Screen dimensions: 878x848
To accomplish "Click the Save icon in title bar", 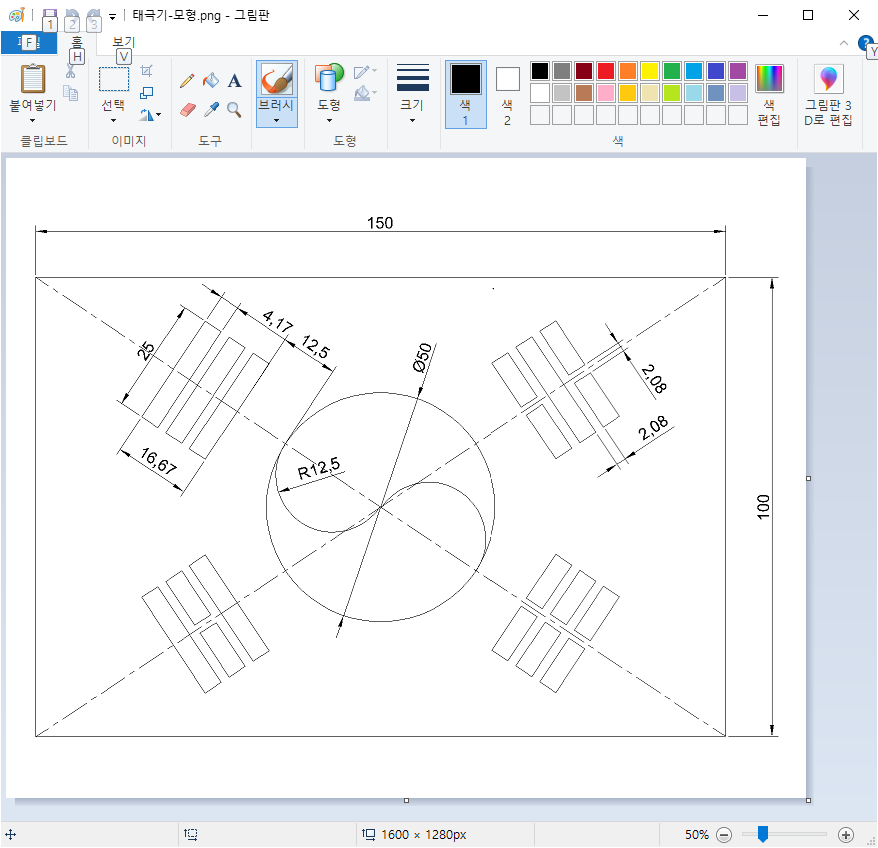I will click(49, 15).
